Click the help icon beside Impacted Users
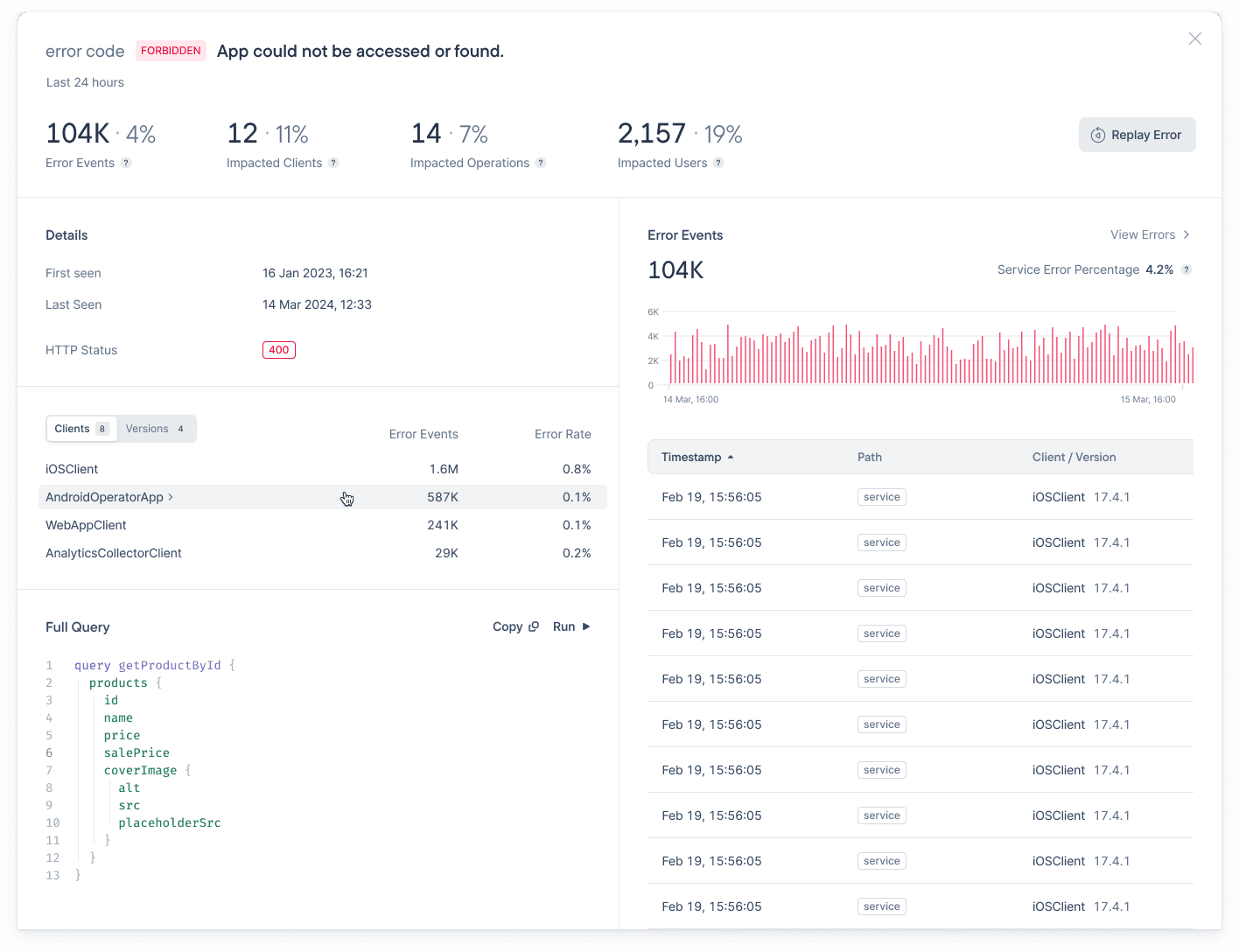The height and width of the screenshot is (952, 1239). 718,163
